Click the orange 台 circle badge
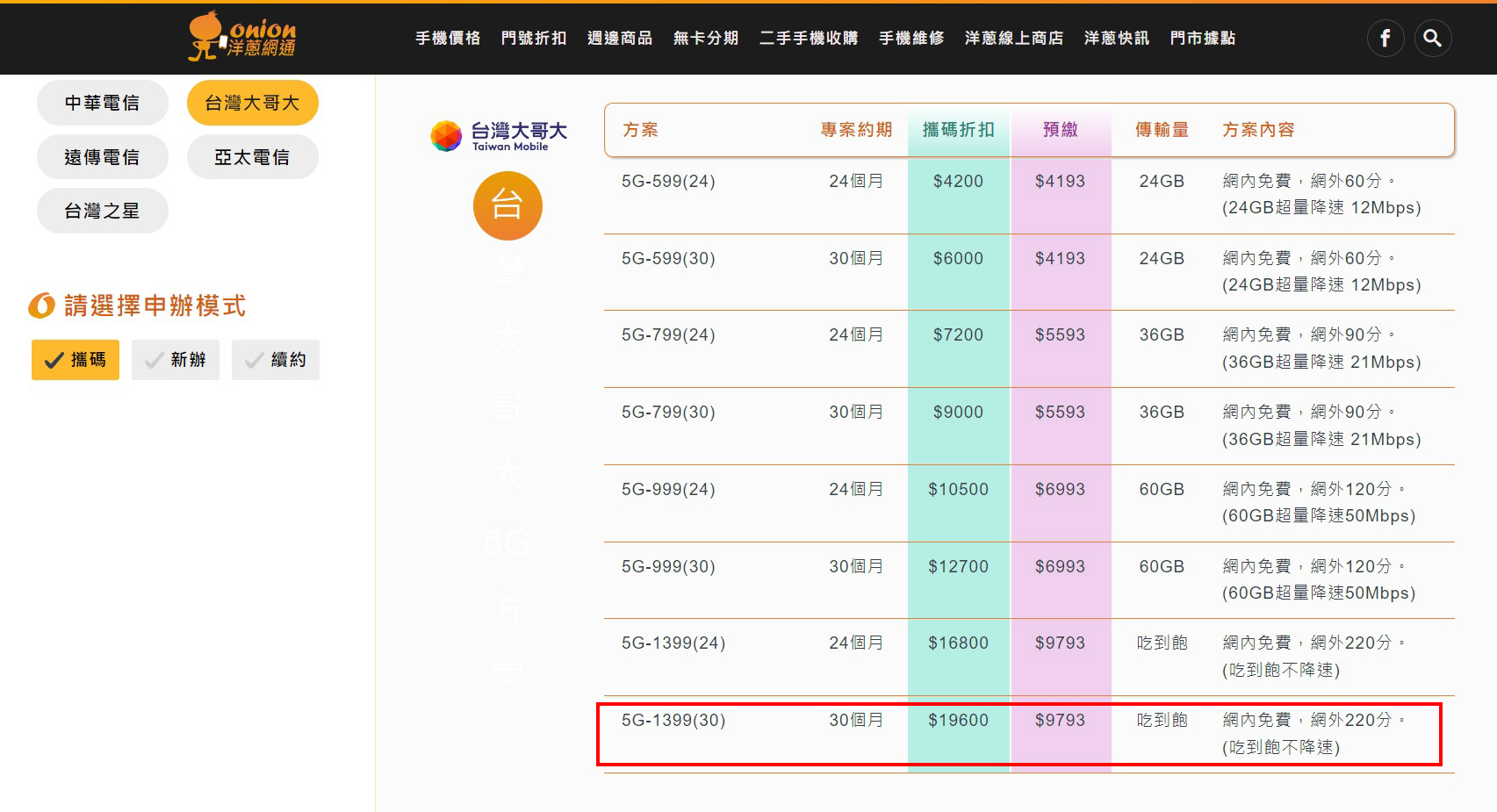The image size is (1497, 812). pos(507,205)
